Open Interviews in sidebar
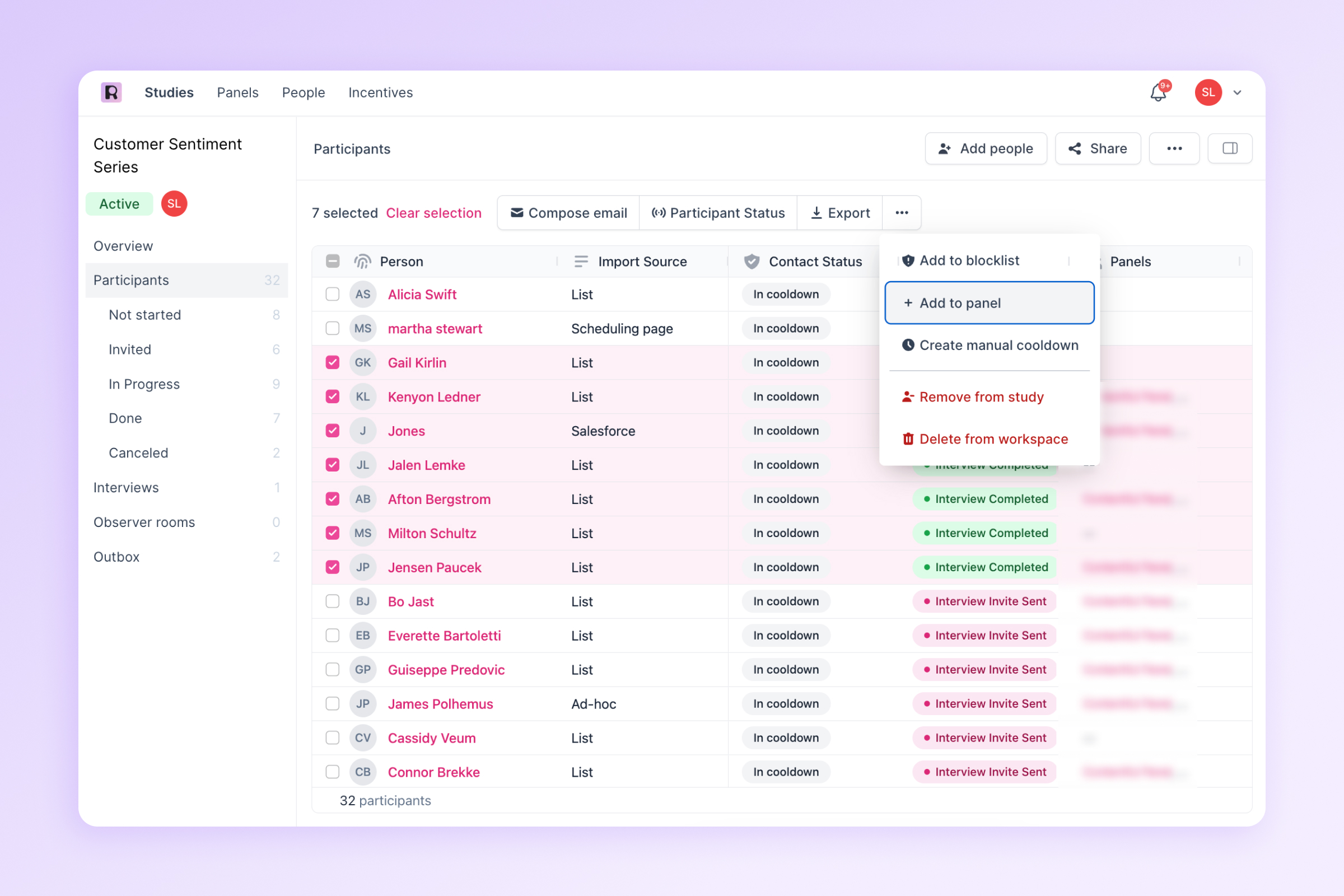Screen dimensions: 1344x896 point(187,487)
